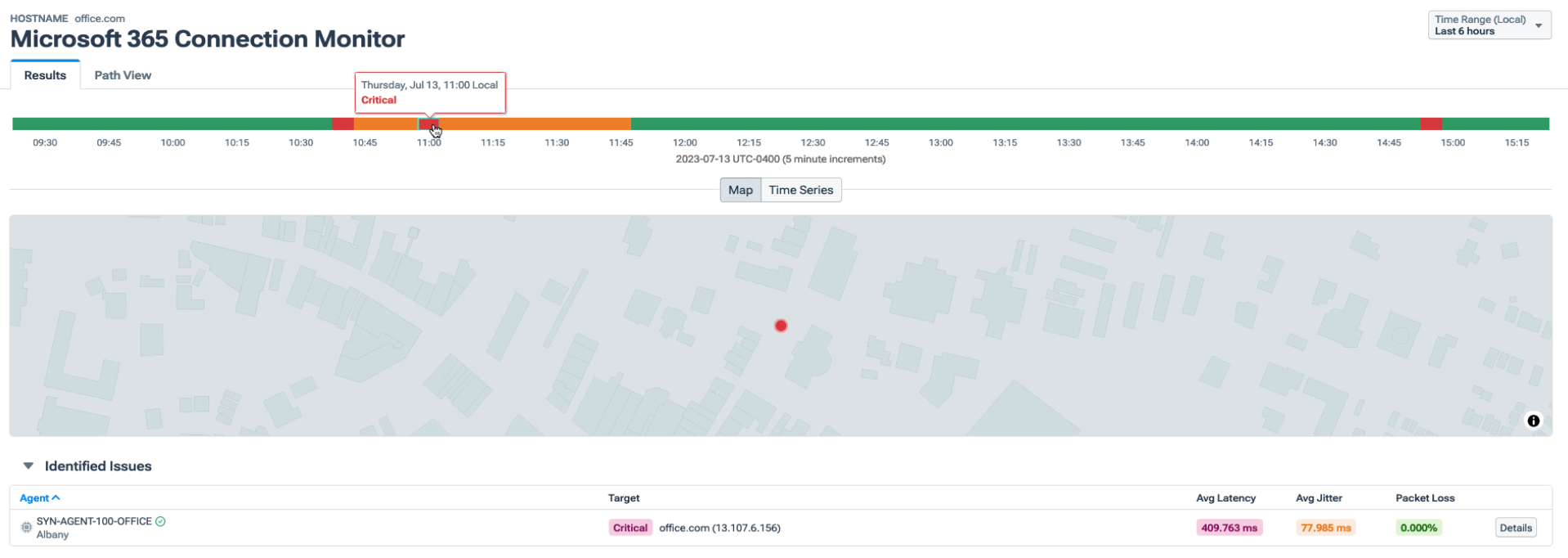Click the Critical badge in Target column
This screenshot has width=1568, height=558.
pos(630,528)
